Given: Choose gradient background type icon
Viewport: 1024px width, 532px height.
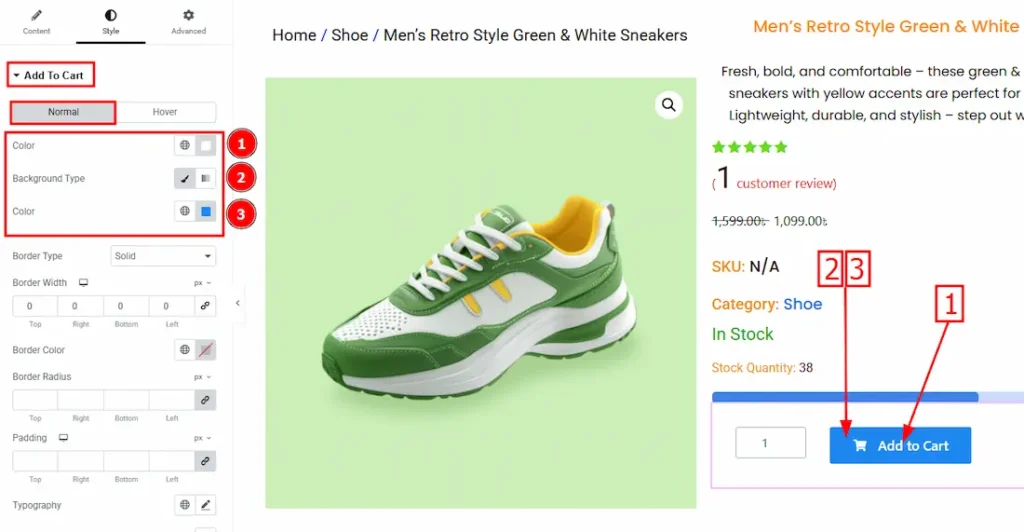Looking at the screenshot, I should [x=205, y=179].
